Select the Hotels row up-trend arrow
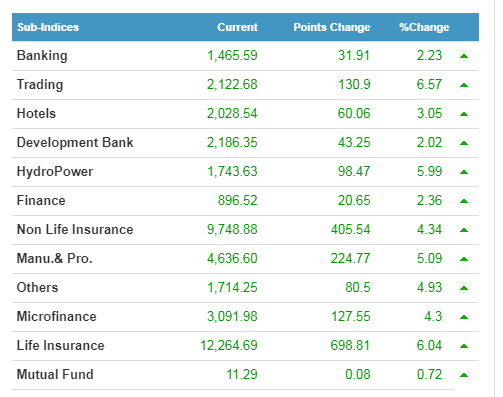 click(x=464, y=114)
